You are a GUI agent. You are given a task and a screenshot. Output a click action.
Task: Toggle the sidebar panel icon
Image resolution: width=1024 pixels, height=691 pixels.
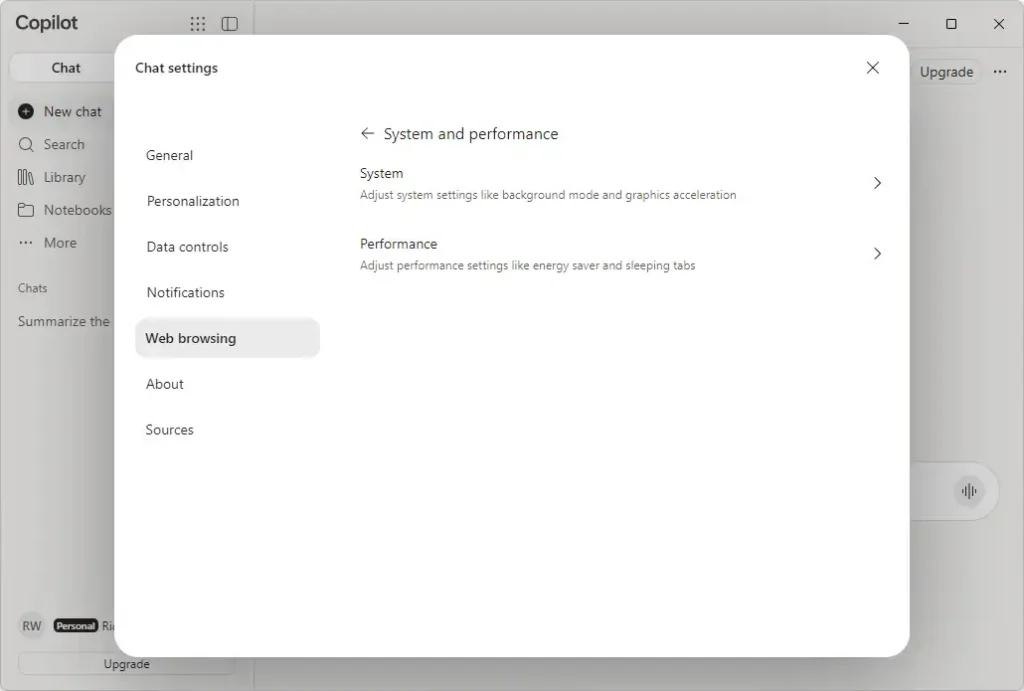tap(230, 24)
